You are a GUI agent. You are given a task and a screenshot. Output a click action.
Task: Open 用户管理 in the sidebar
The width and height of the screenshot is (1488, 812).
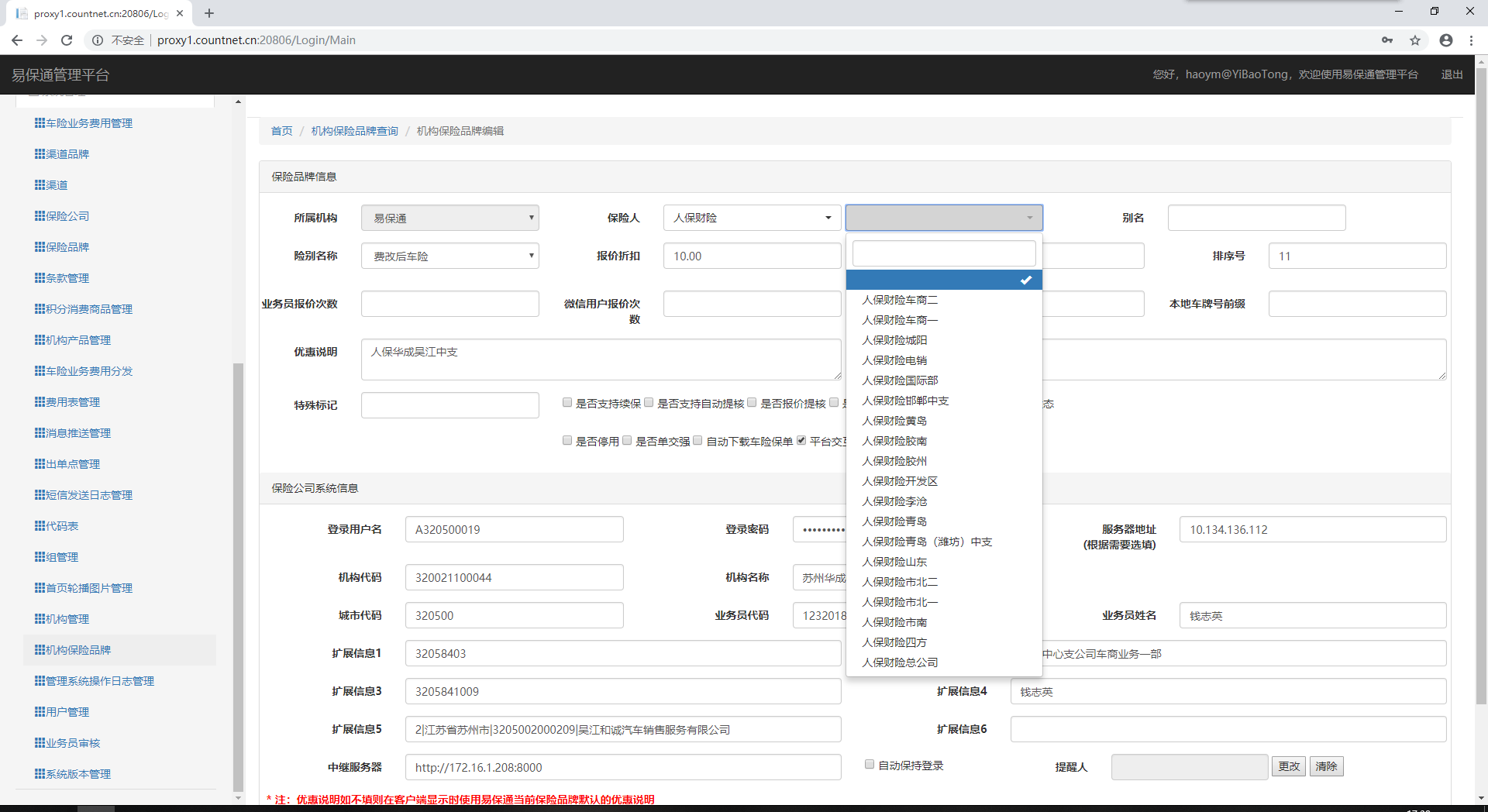point(67,712)
